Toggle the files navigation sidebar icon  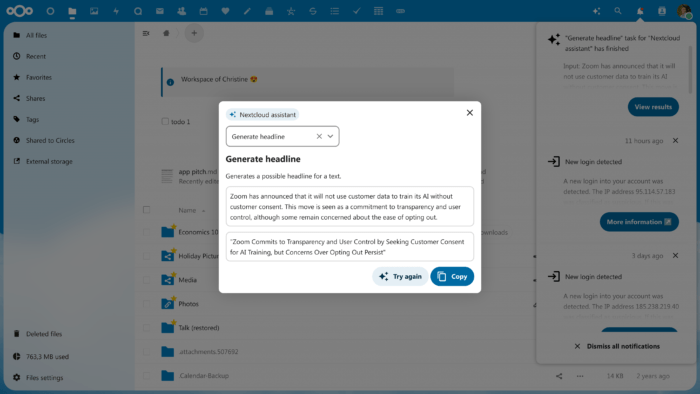146,33
